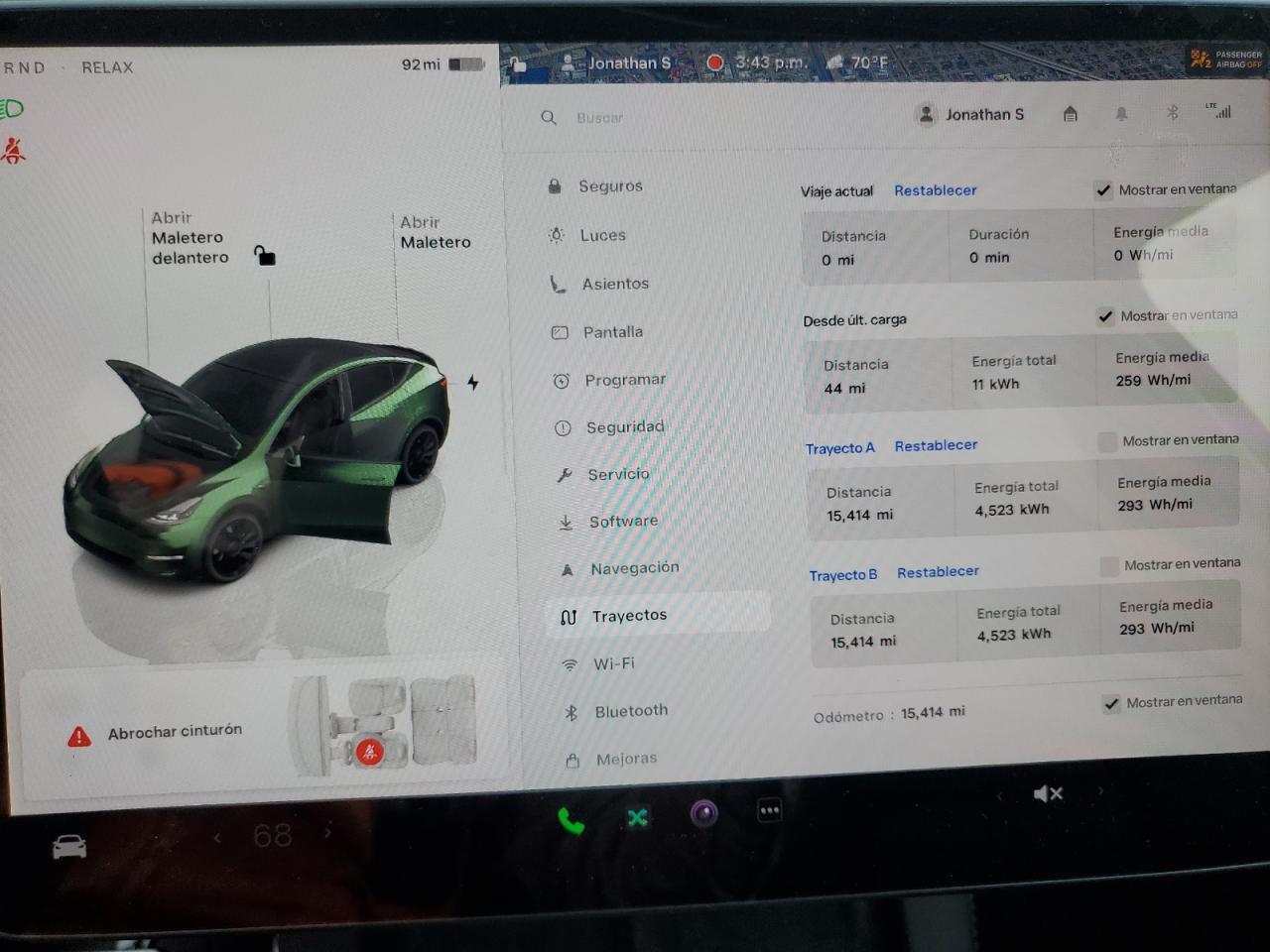Open the Jonathan S profile button
Viewport: 1270px width, 952px height.
971,115
